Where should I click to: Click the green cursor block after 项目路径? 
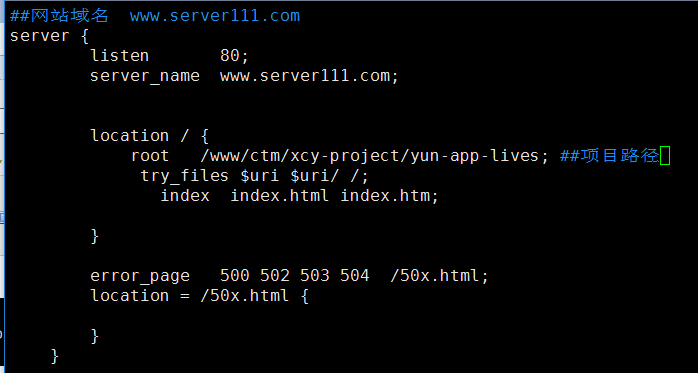pos(665,156)
